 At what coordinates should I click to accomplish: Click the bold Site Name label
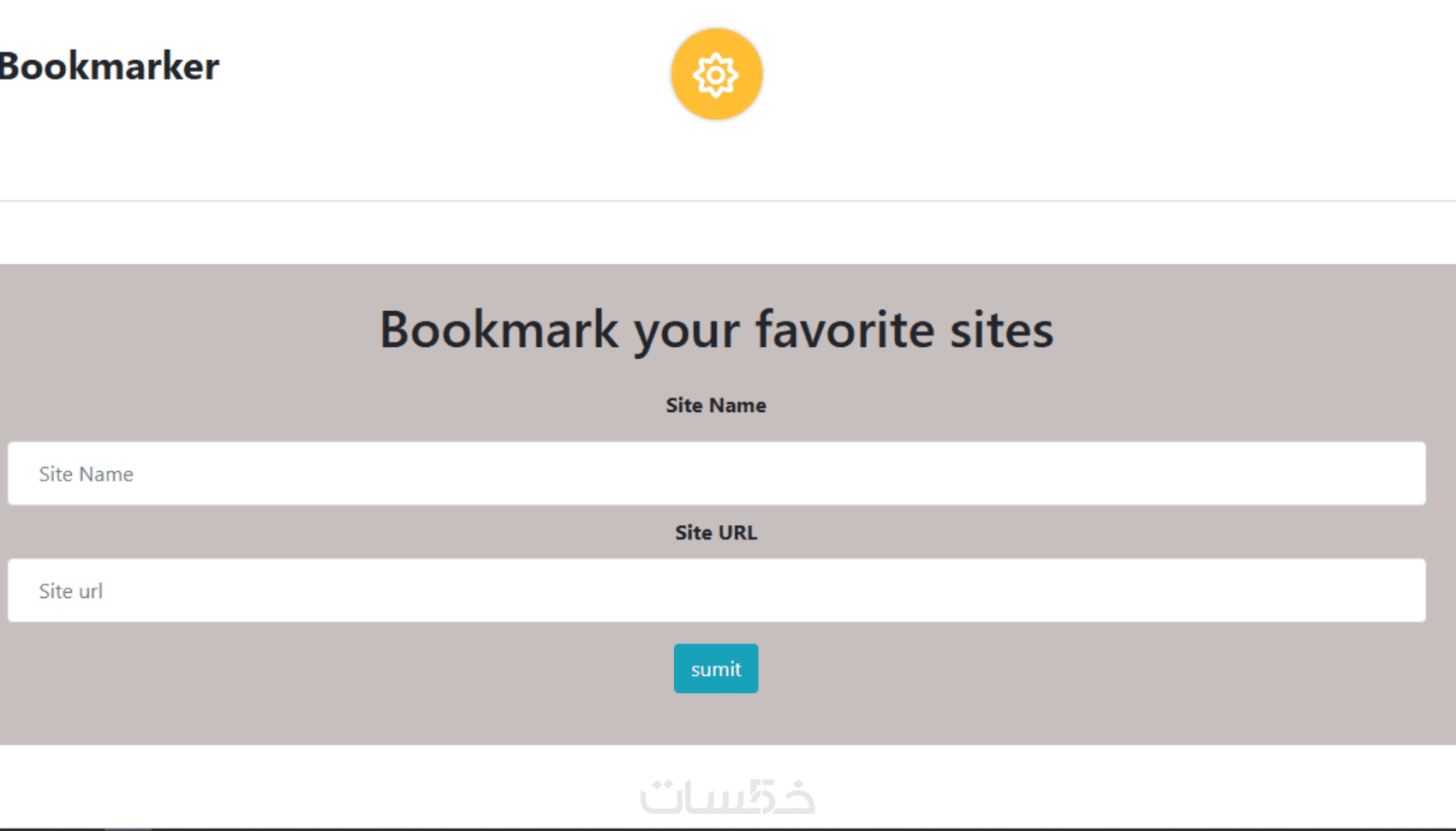coord(716,405)
